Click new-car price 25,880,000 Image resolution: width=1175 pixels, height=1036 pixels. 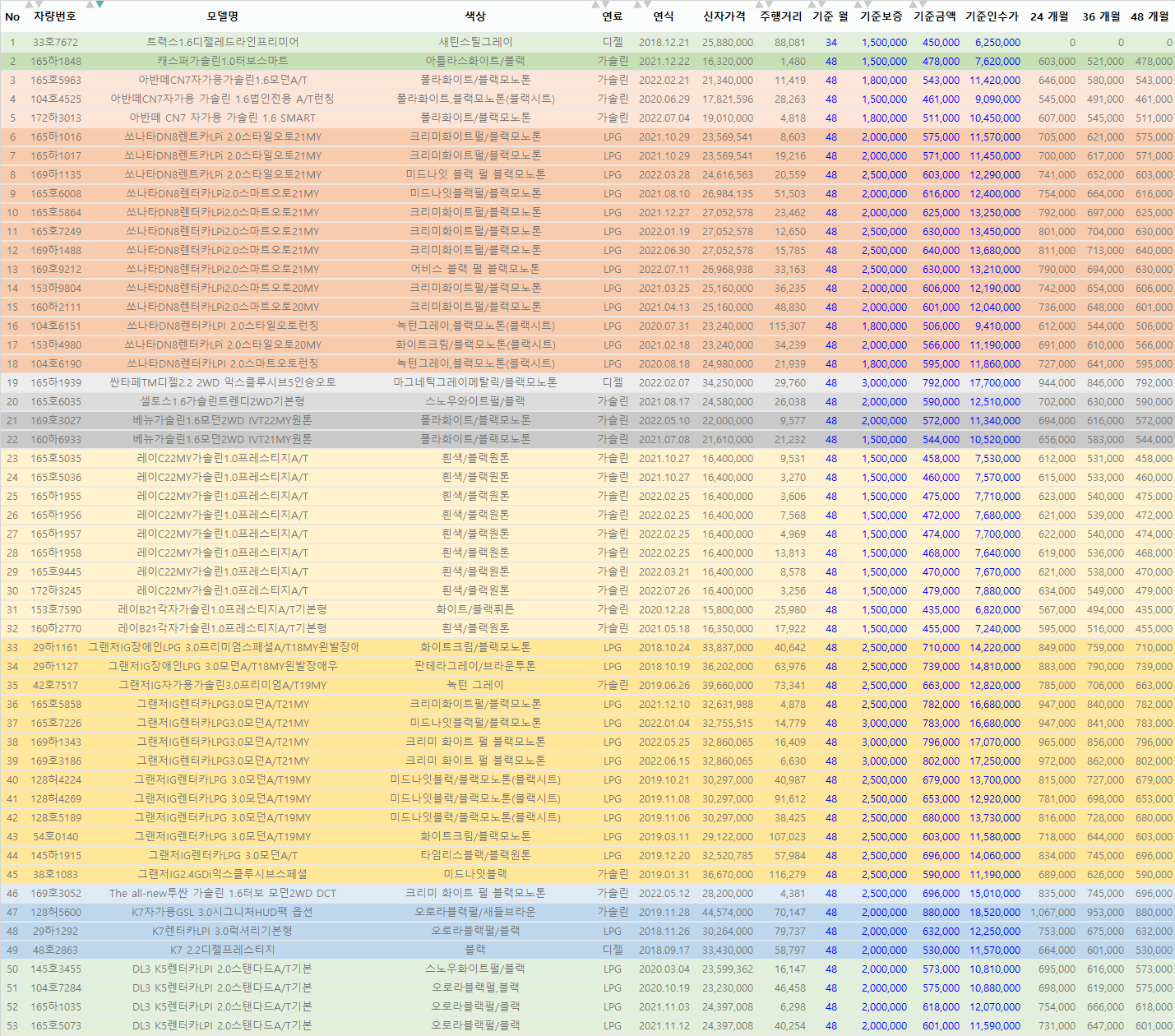tap(728, 42)
